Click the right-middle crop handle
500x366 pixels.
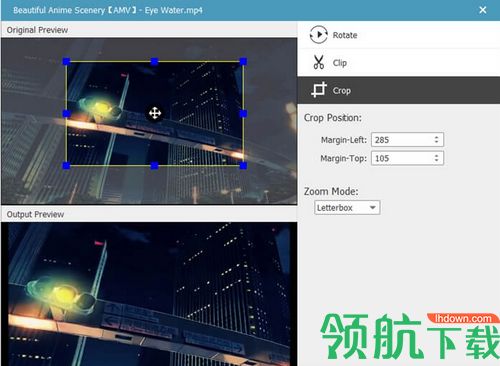click(243, 114)
